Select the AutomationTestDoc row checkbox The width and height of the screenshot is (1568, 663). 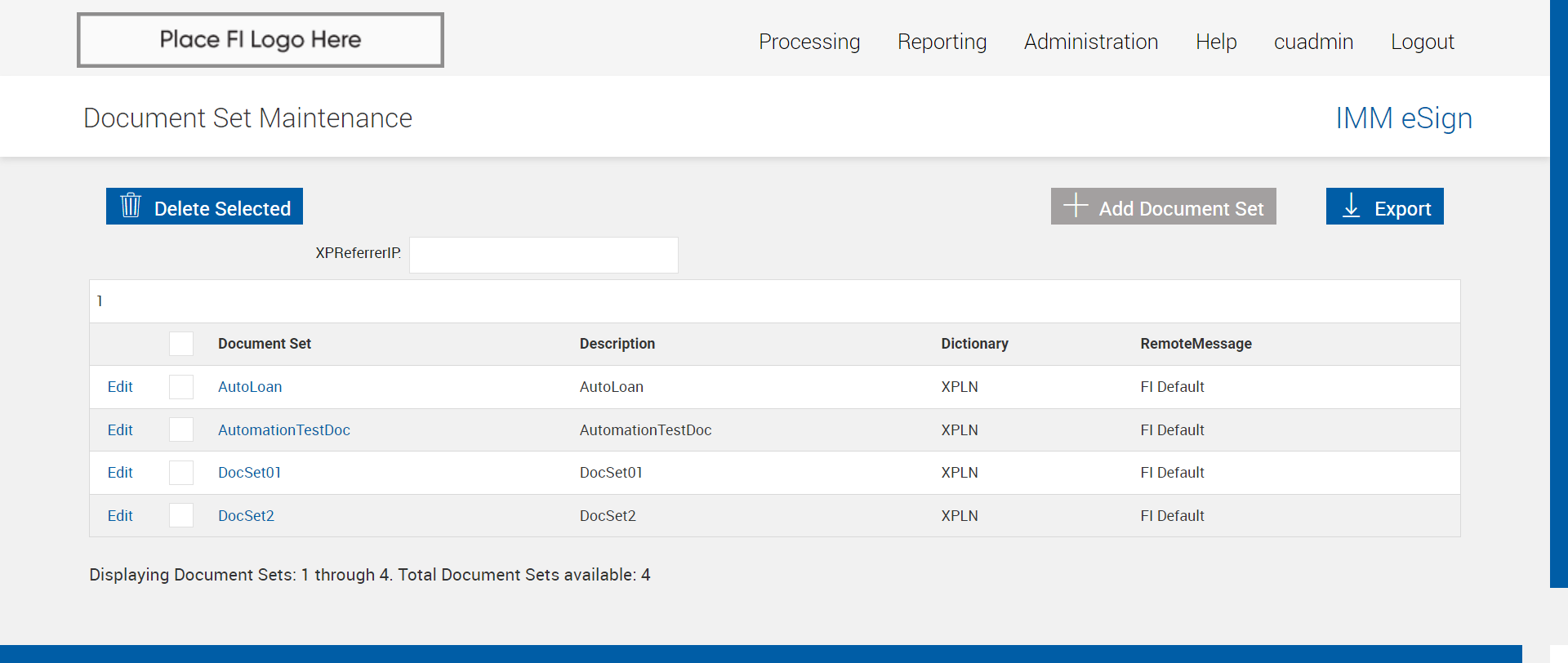coord(181,430)
